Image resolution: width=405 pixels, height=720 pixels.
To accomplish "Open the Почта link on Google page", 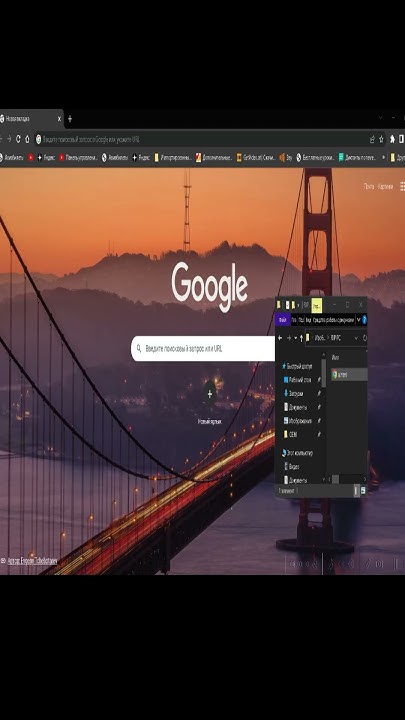I will (369, 186).
